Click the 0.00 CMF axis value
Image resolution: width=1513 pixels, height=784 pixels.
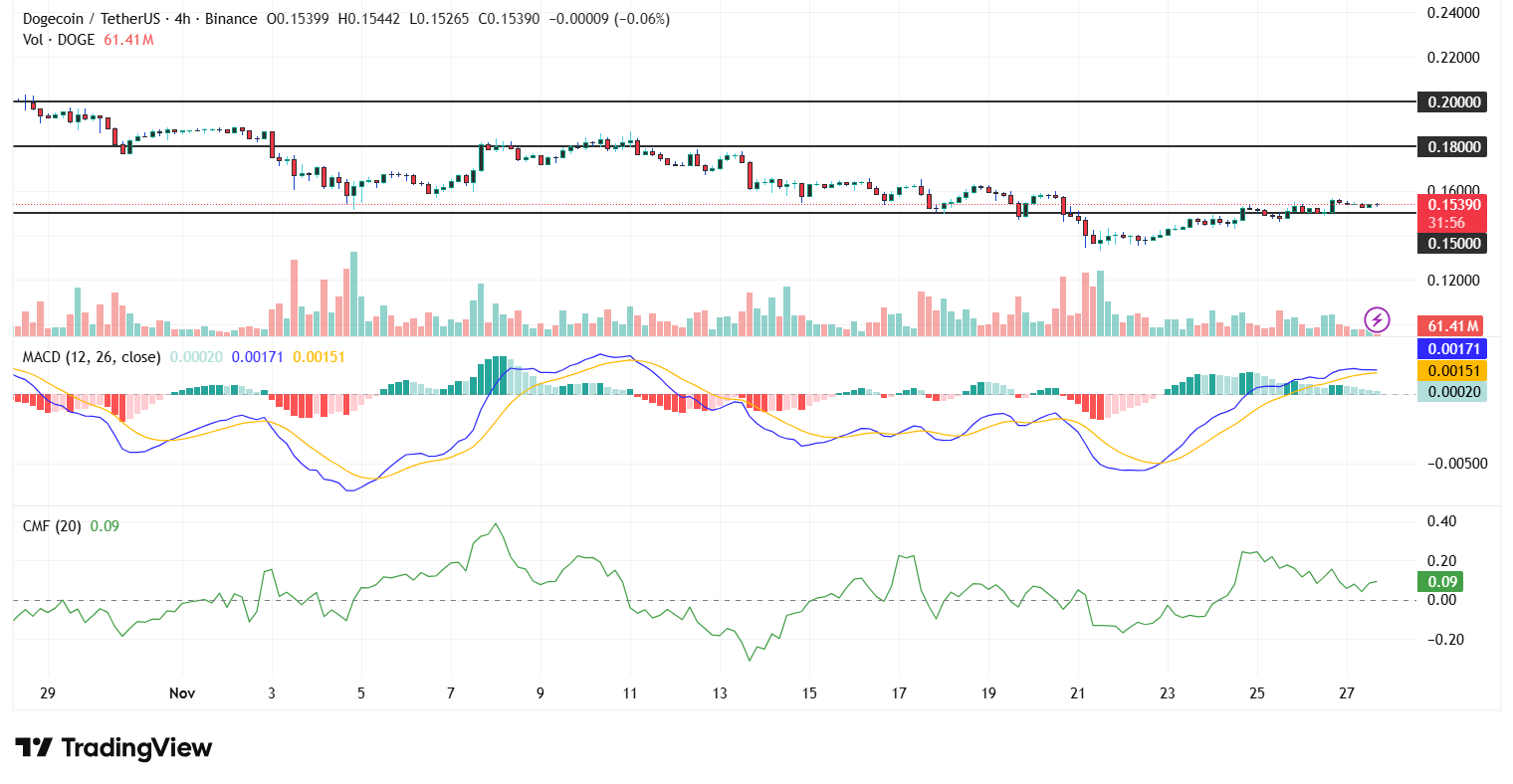[x=1441, y=600]
